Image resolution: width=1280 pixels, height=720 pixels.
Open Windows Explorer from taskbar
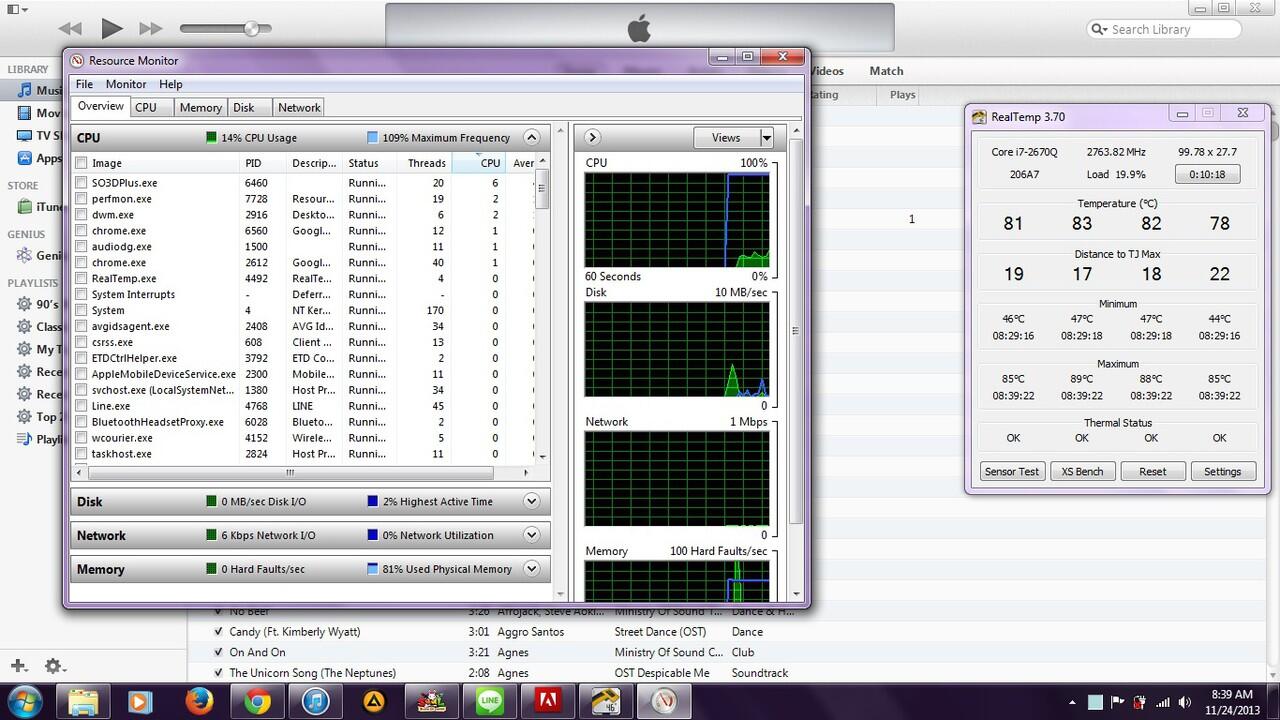click(84, 701)
